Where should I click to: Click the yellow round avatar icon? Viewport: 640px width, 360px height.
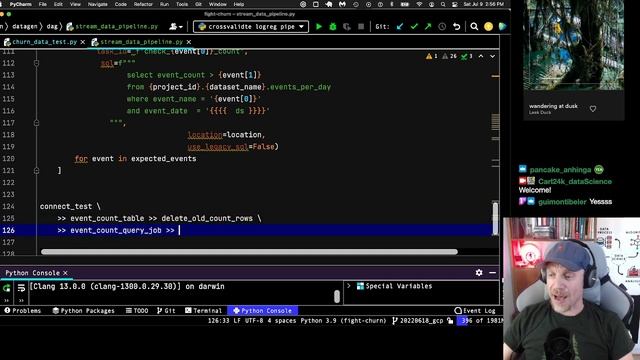pos(488,27)
